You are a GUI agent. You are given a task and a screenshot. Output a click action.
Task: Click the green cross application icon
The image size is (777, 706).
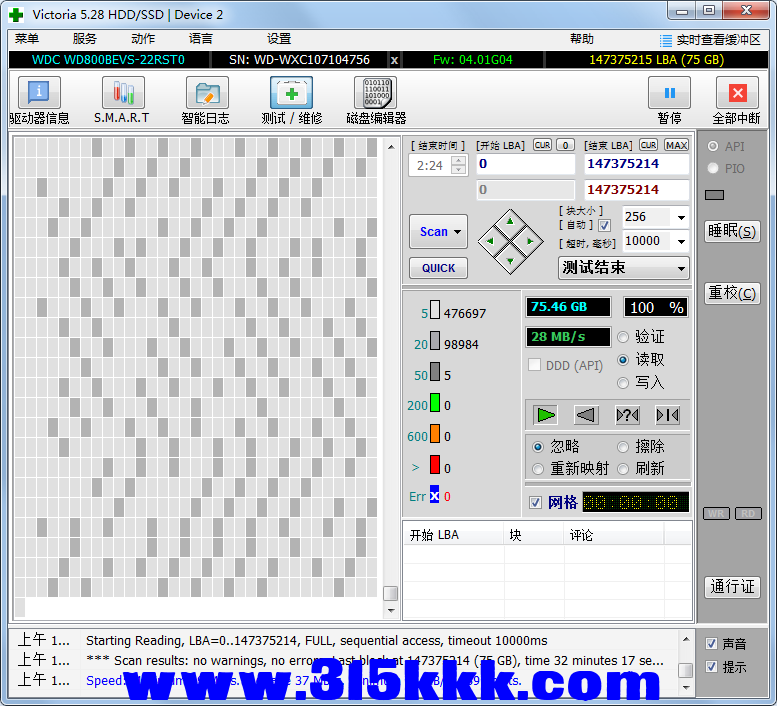16,14
